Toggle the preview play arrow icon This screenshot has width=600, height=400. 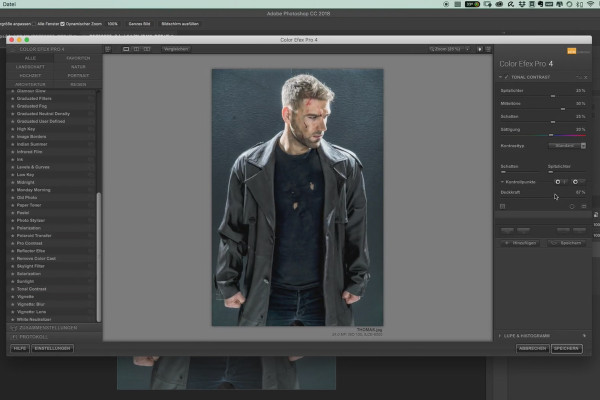click(x=480, y=49)
